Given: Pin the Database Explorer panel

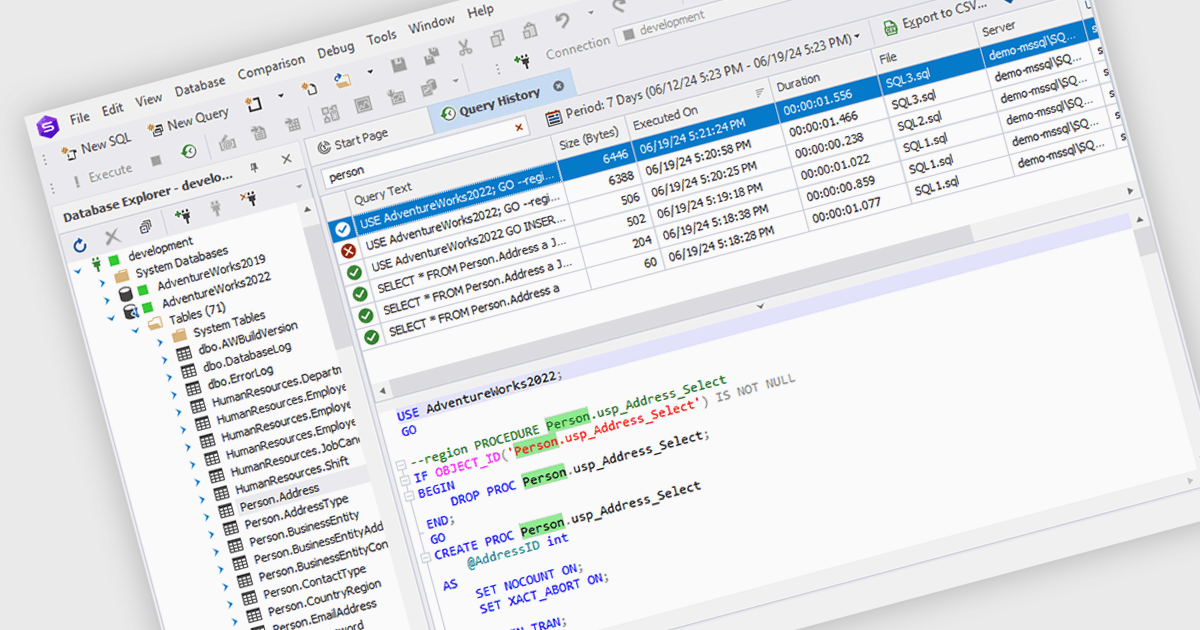Looking at the screenshot, I should click(x=255, y=165).
